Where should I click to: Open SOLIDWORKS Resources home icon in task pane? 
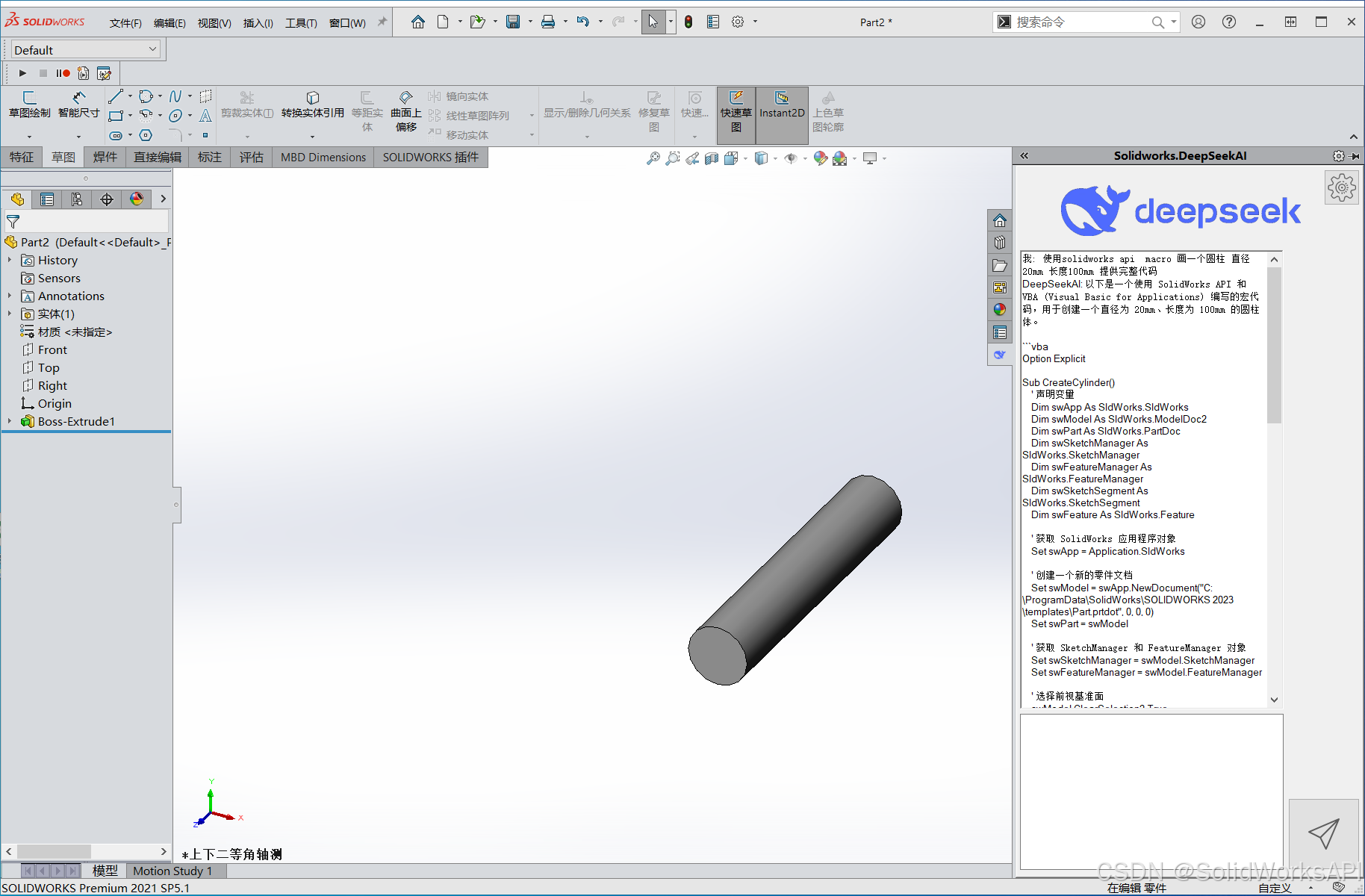1000,221
